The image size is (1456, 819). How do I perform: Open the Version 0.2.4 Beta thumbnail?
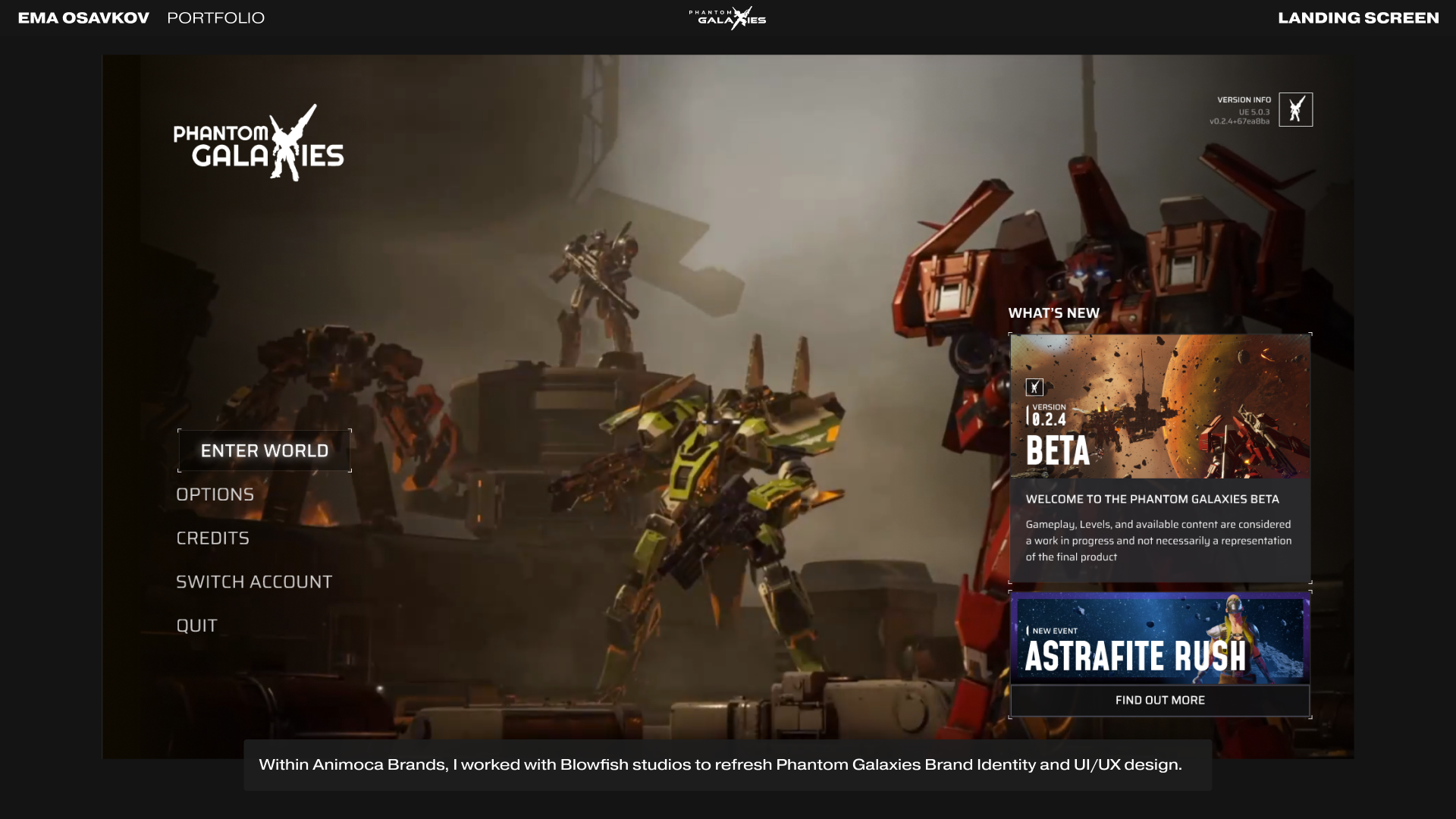pyautogui.click(x=1159, y=406)
